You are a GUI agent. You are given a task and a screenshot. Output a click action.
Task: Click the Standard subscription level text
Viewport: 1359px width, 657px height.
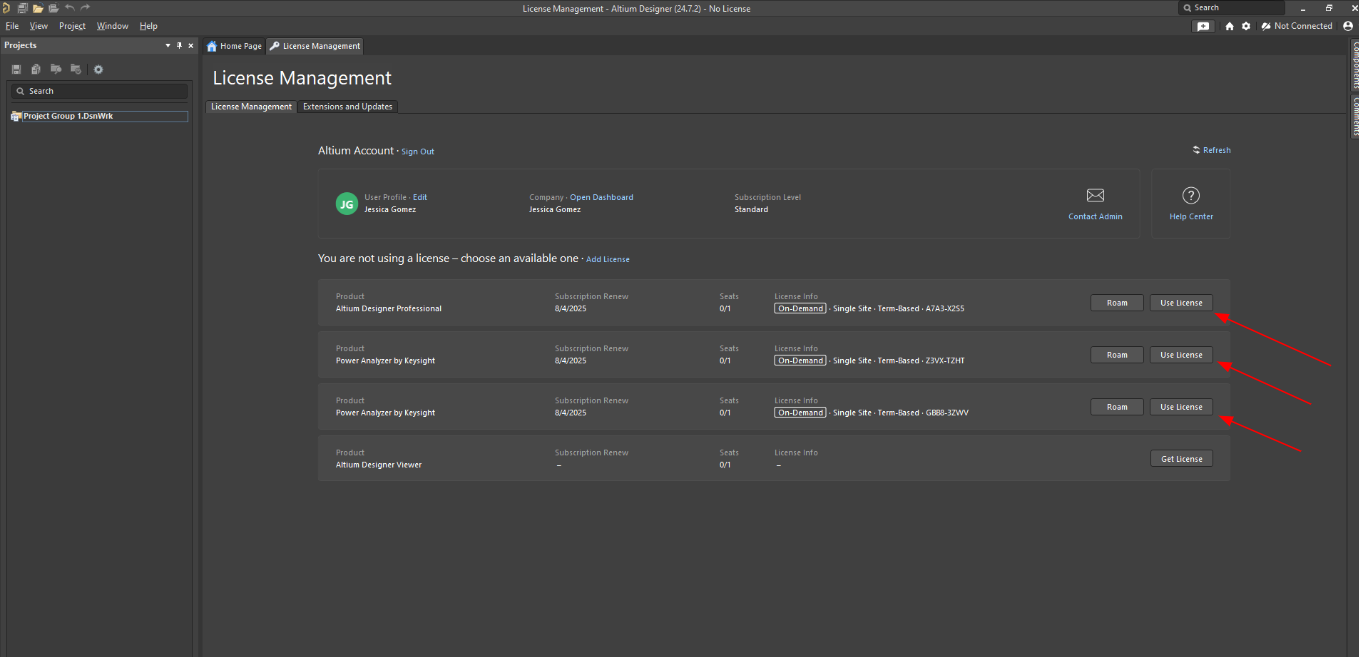tap(751, 209)
